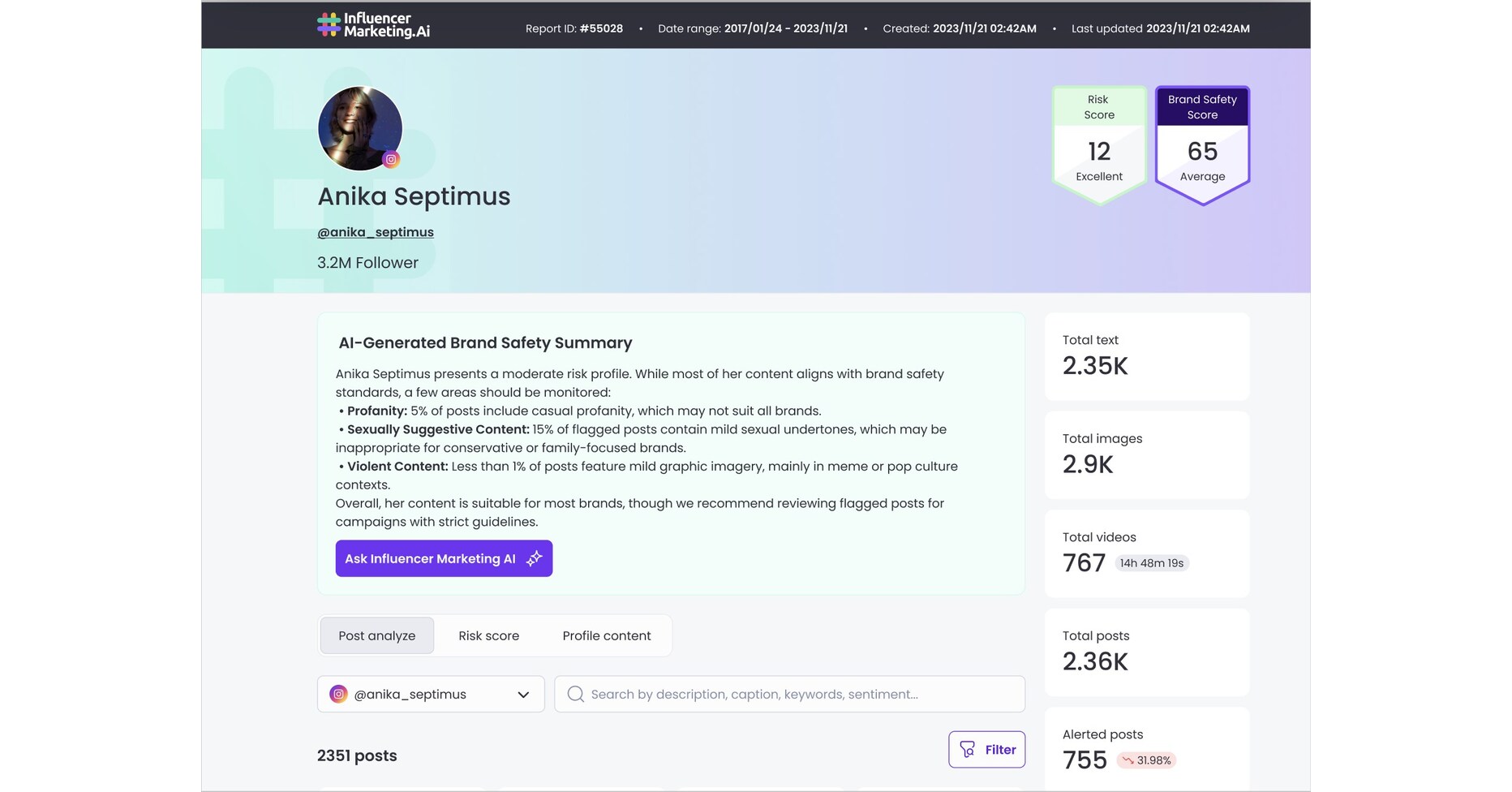Click the funnel icon on the Filter button
The height and width of the screenshot is (792, 1512).
(x=968, y=750)
